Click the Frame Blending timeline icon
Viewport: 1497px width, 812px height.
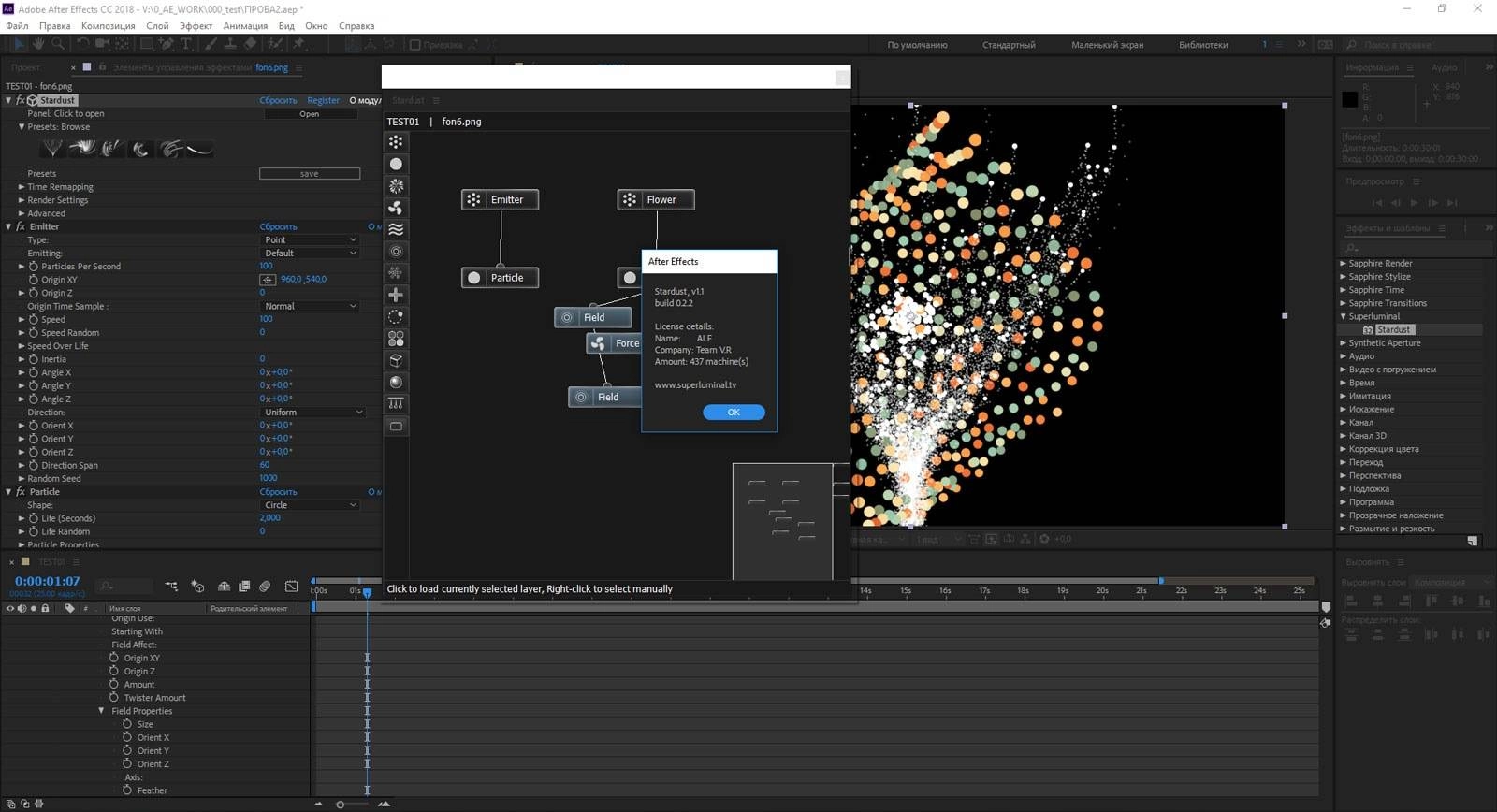click(244, 587)
